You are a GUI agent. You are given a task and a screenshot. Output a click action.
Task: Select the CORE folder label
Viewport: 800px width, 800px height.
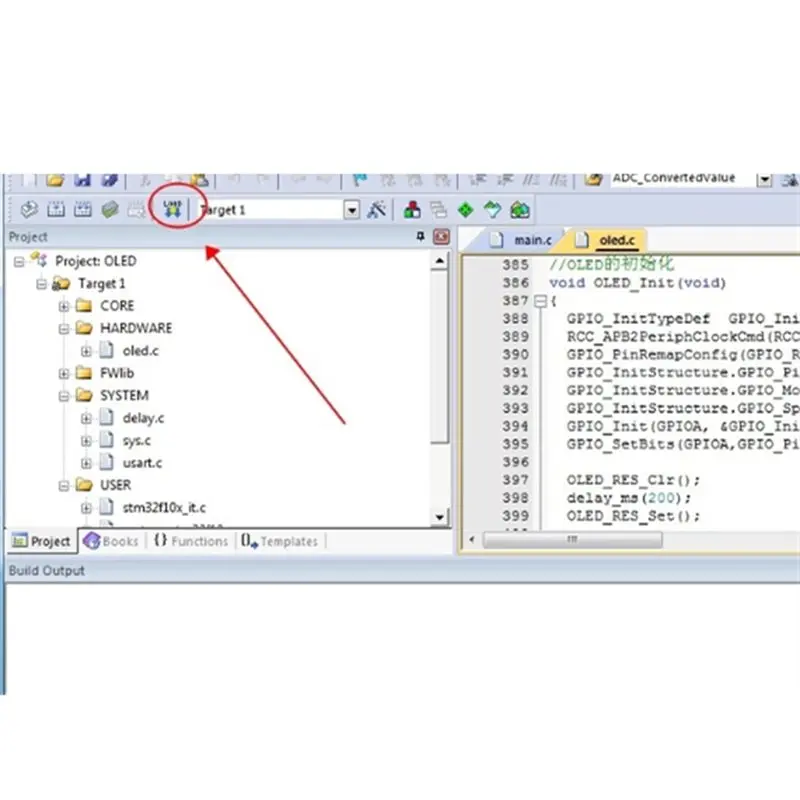click(117, 306)
